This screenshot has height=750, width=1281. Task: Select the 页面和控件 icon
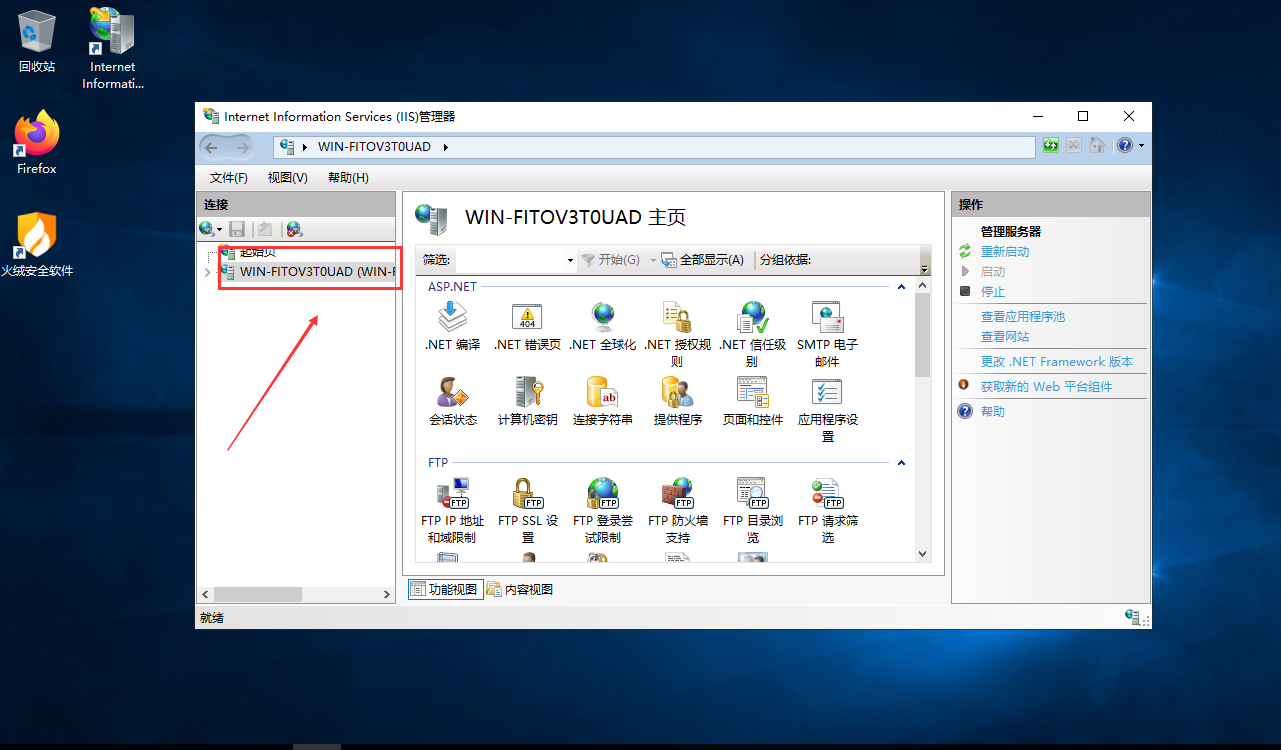click(752, 393)
